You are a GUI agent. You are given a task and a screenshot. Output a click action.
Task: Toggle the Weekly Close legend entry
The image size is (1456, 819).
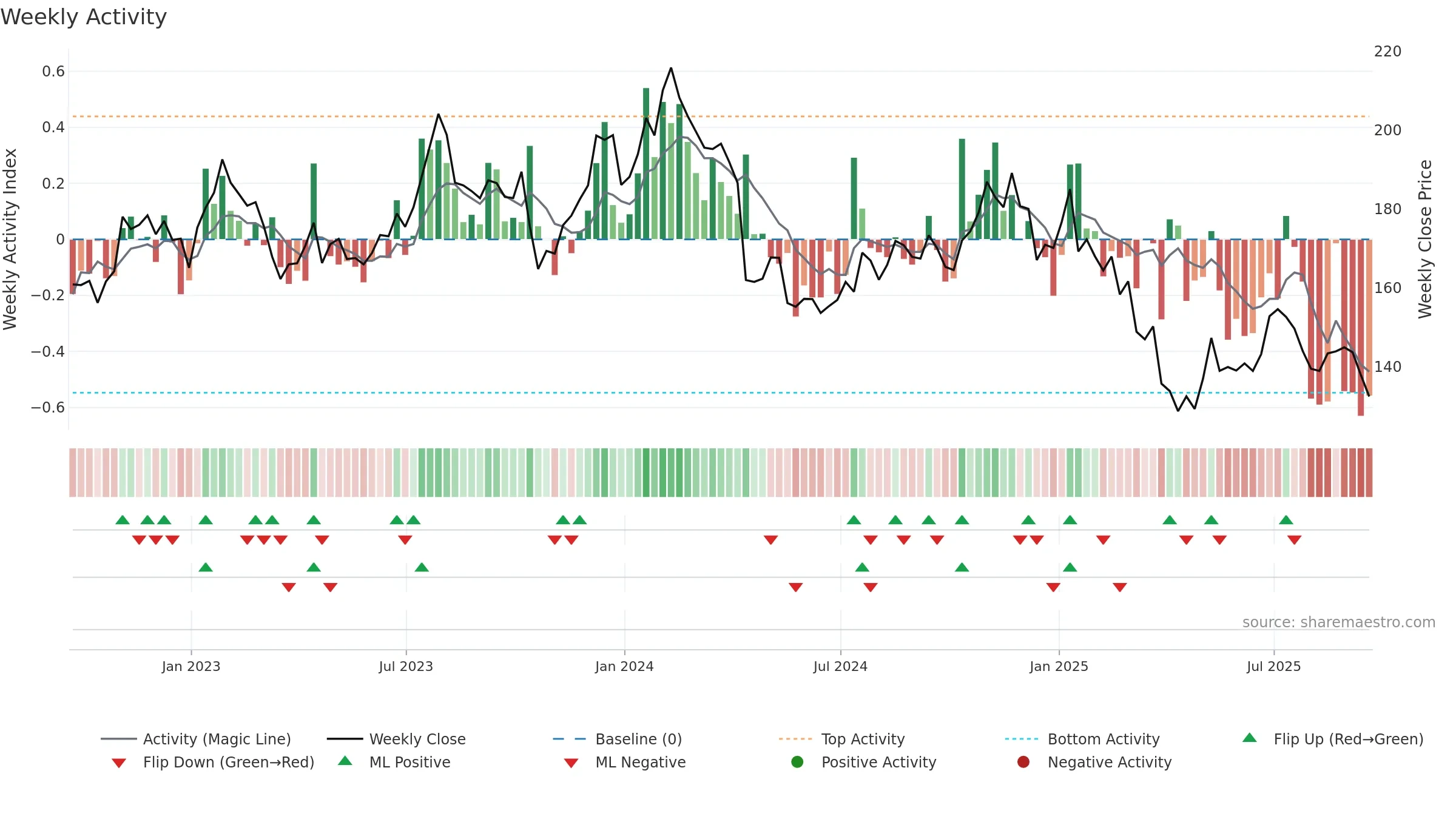(x=397, y=739)
